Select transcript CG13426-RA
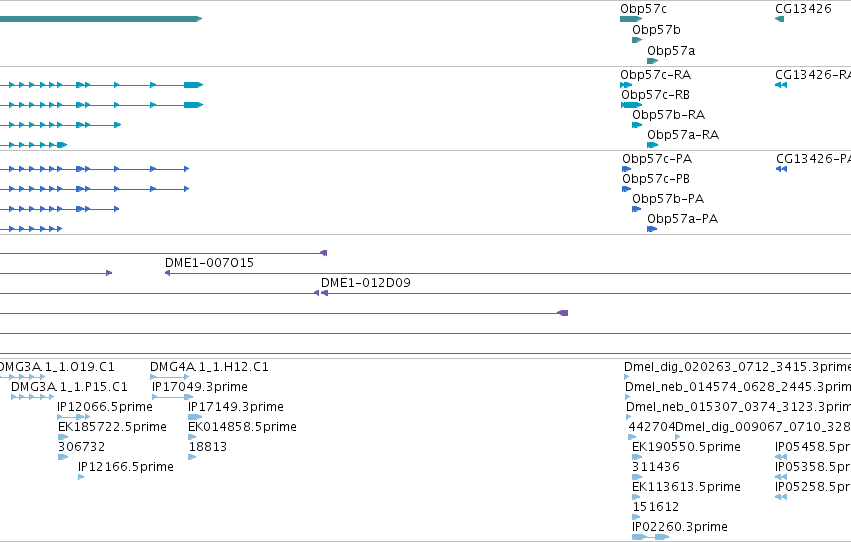851x542 pixels. coord(813,75)
